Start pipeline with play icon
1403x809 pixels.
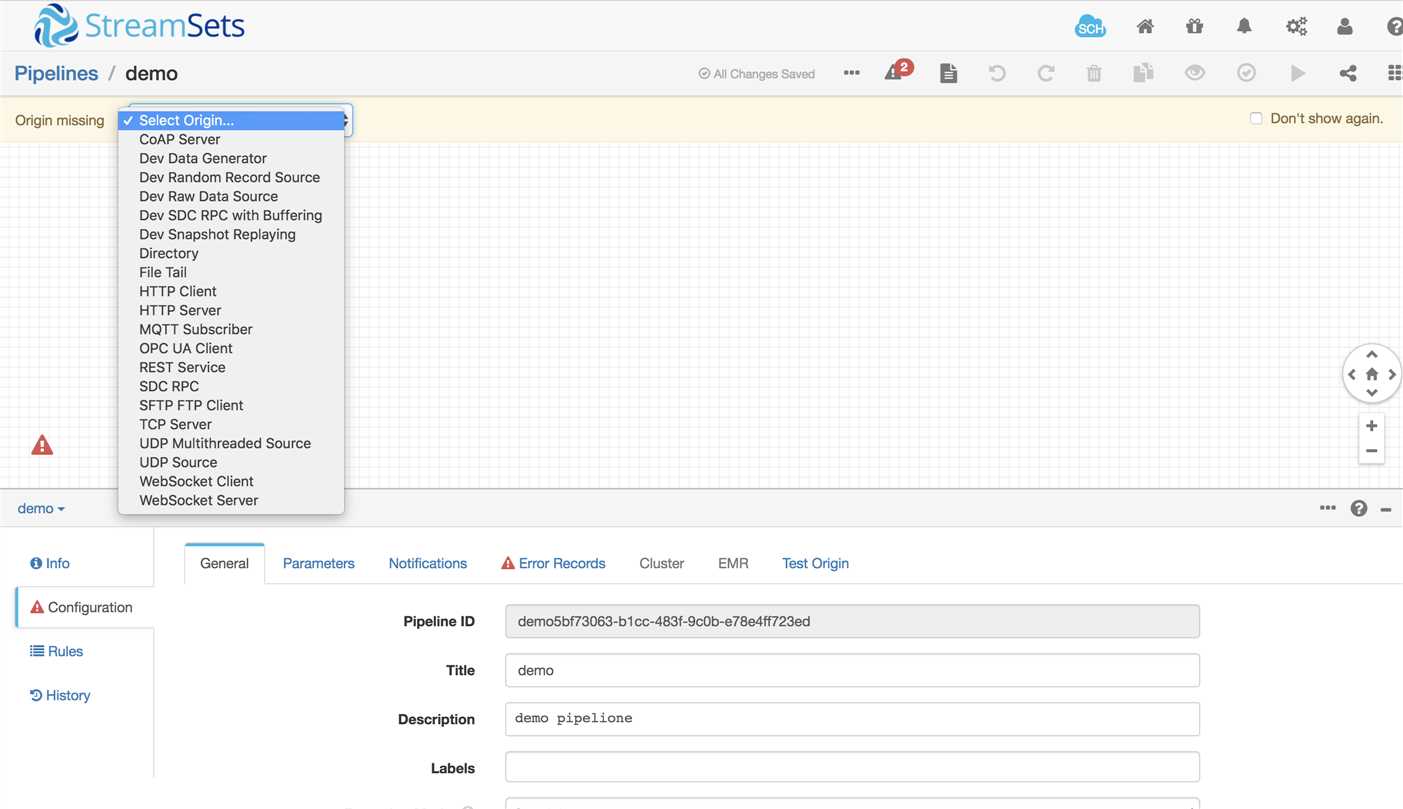pyautogui.click(x=1298, y=73)
